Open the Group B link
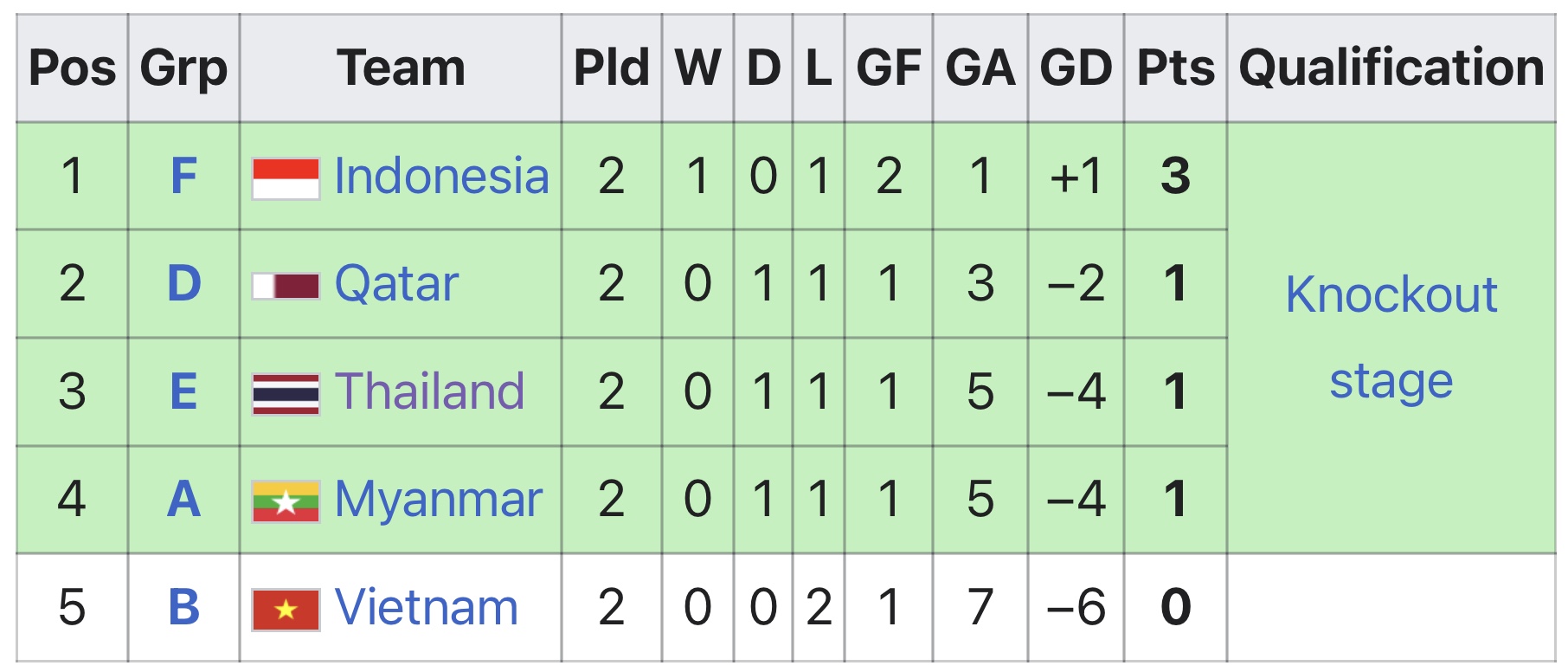Image resolution: width=1568 pixels, height=672 pixels. 183,607
